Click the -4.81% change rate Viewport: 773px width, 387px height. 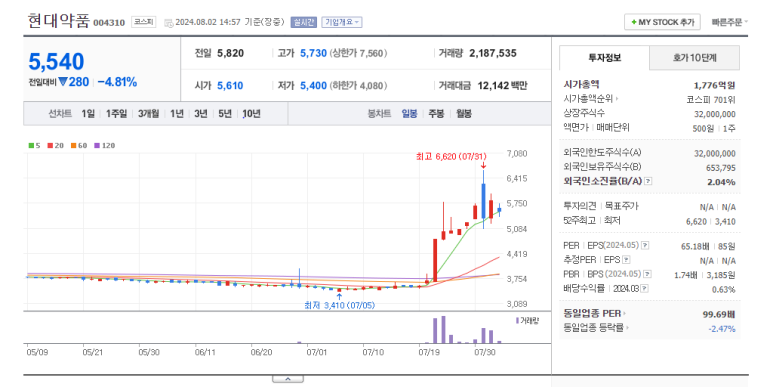coord(117,82)
